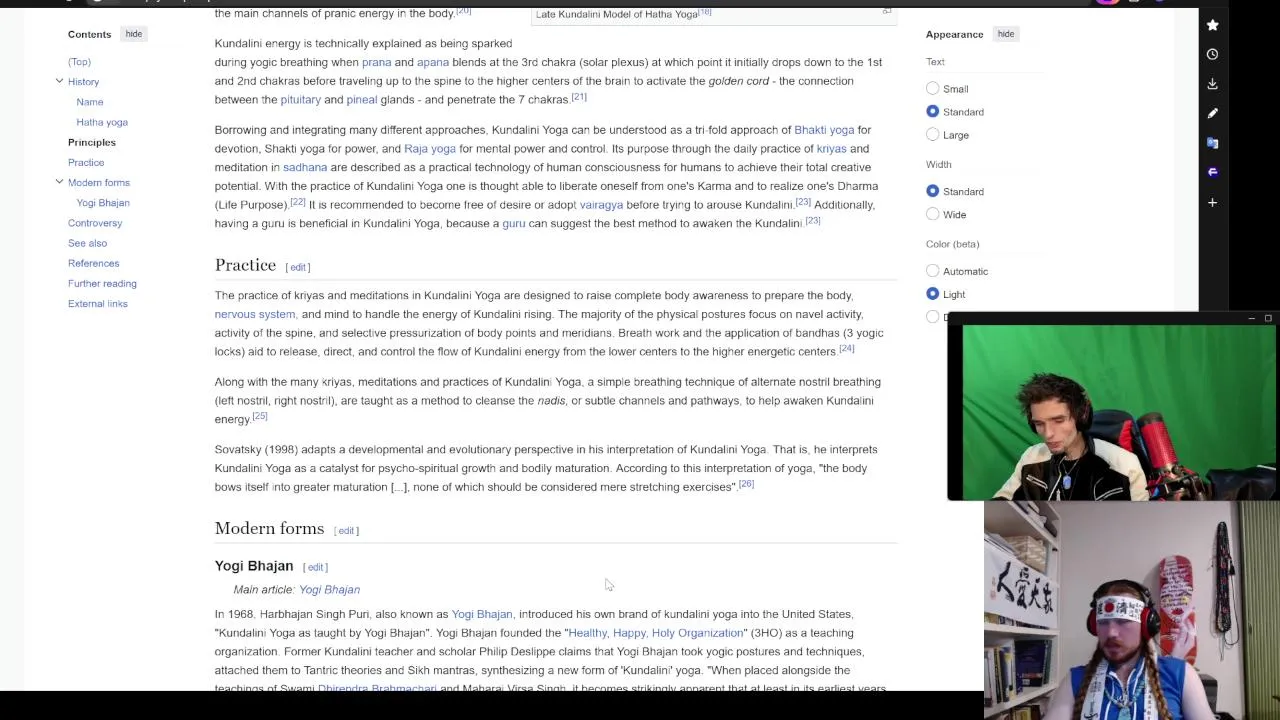Viewport: 1280px width, 720px height.
Task: Open citation reference 21
Action: click(x=579, y=97)
